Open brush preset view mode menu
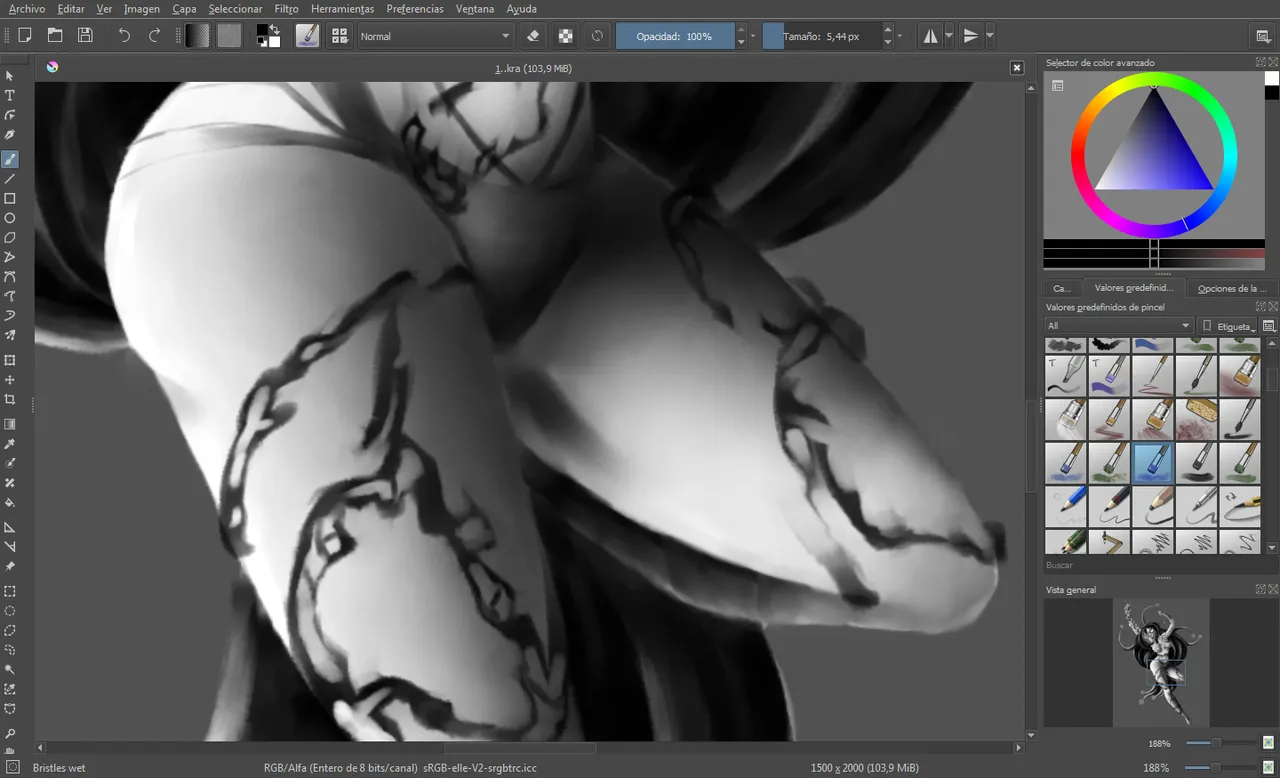1280x778 pixels. click(x=1269, y=326)
